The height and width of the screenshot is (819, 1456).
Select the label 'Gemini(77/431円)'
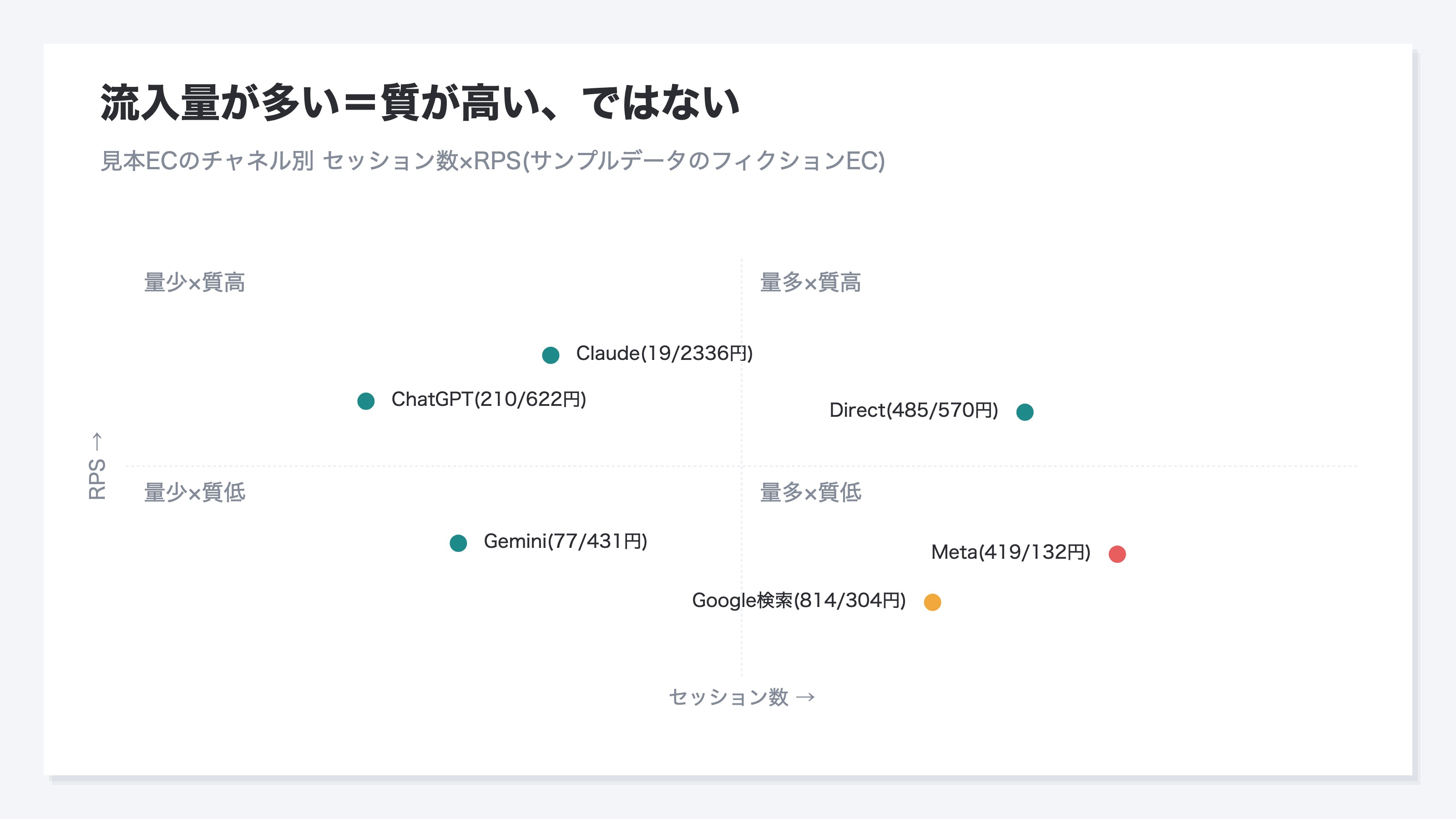[565, 541]
